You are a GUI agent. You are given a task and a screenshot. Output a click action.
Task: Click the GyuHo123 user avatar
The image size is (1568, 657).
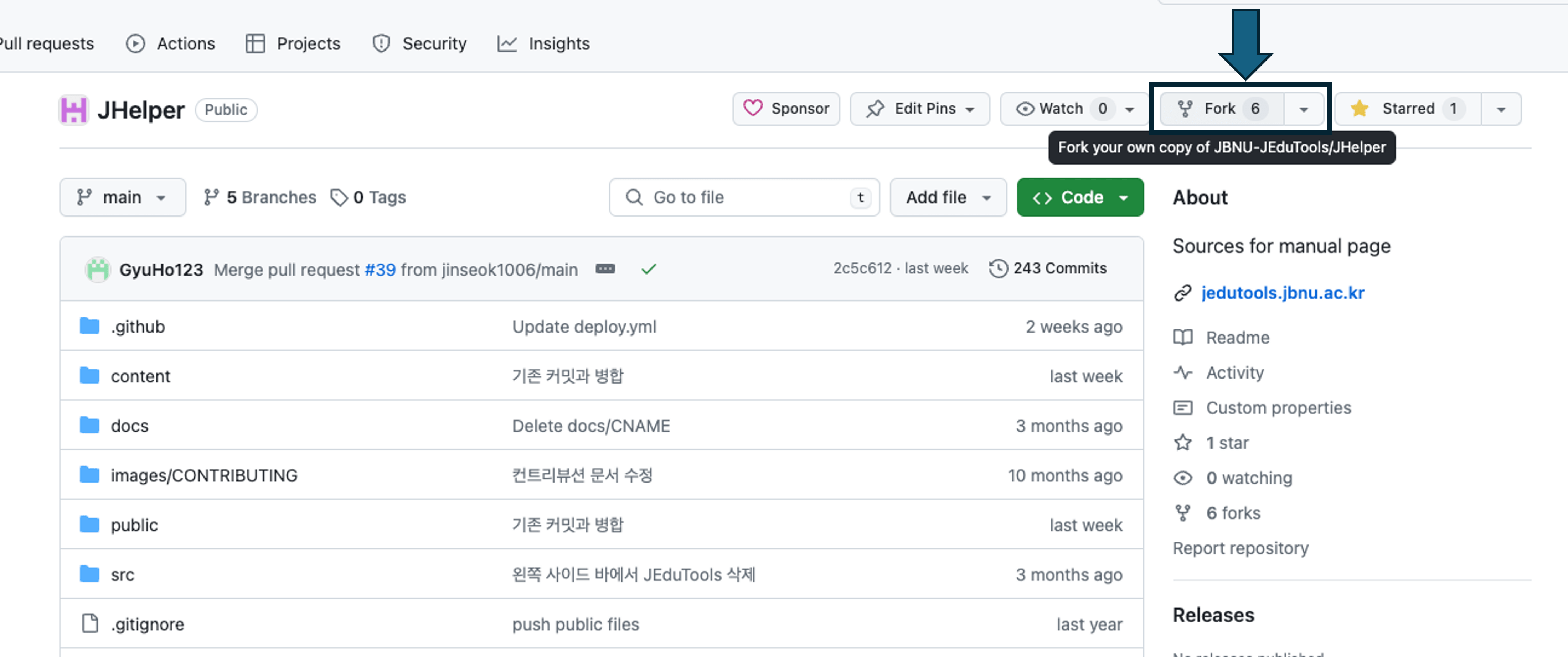click(x=97, y=270)
